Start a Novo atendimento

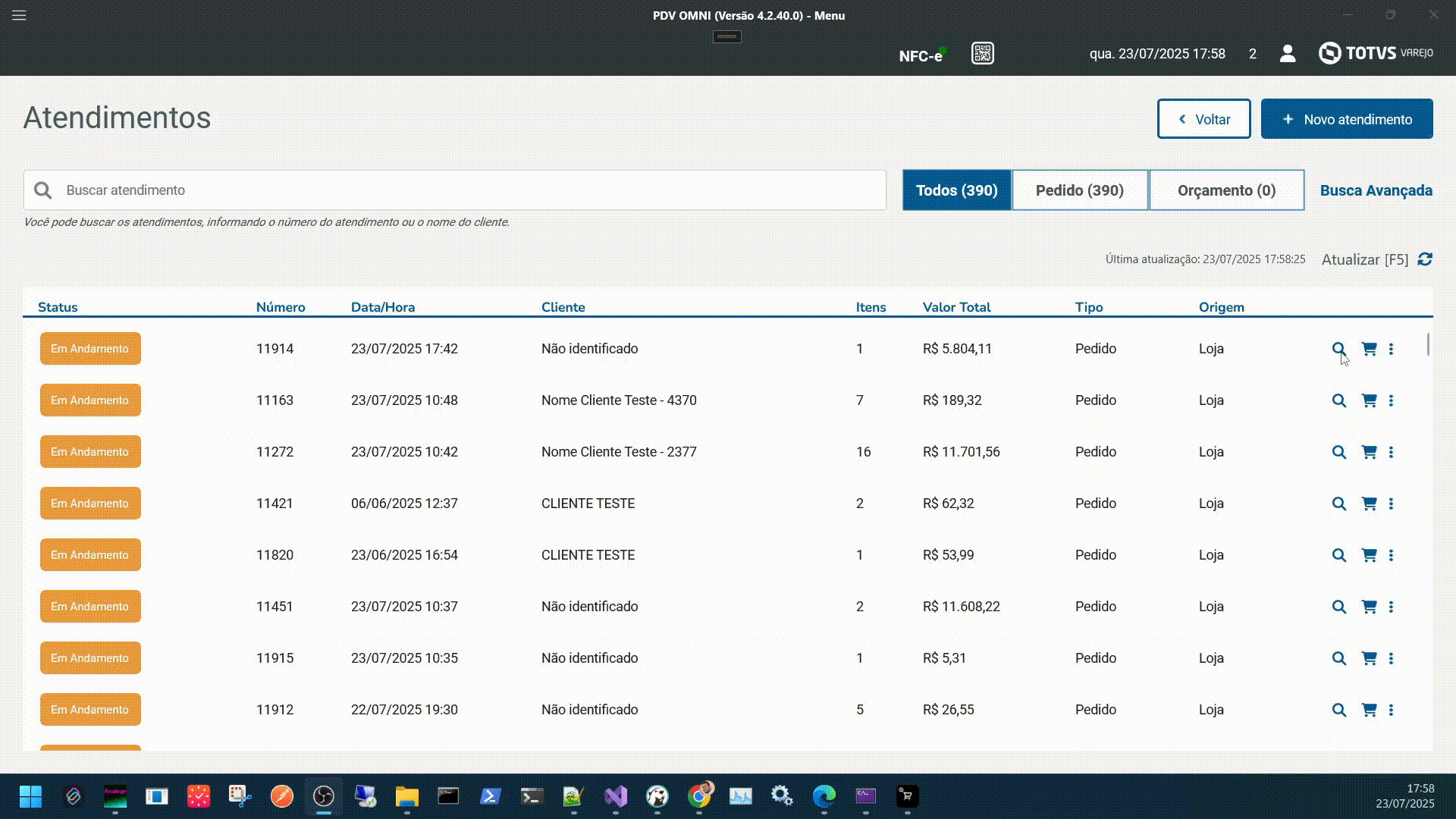(x=1346, y=119)
